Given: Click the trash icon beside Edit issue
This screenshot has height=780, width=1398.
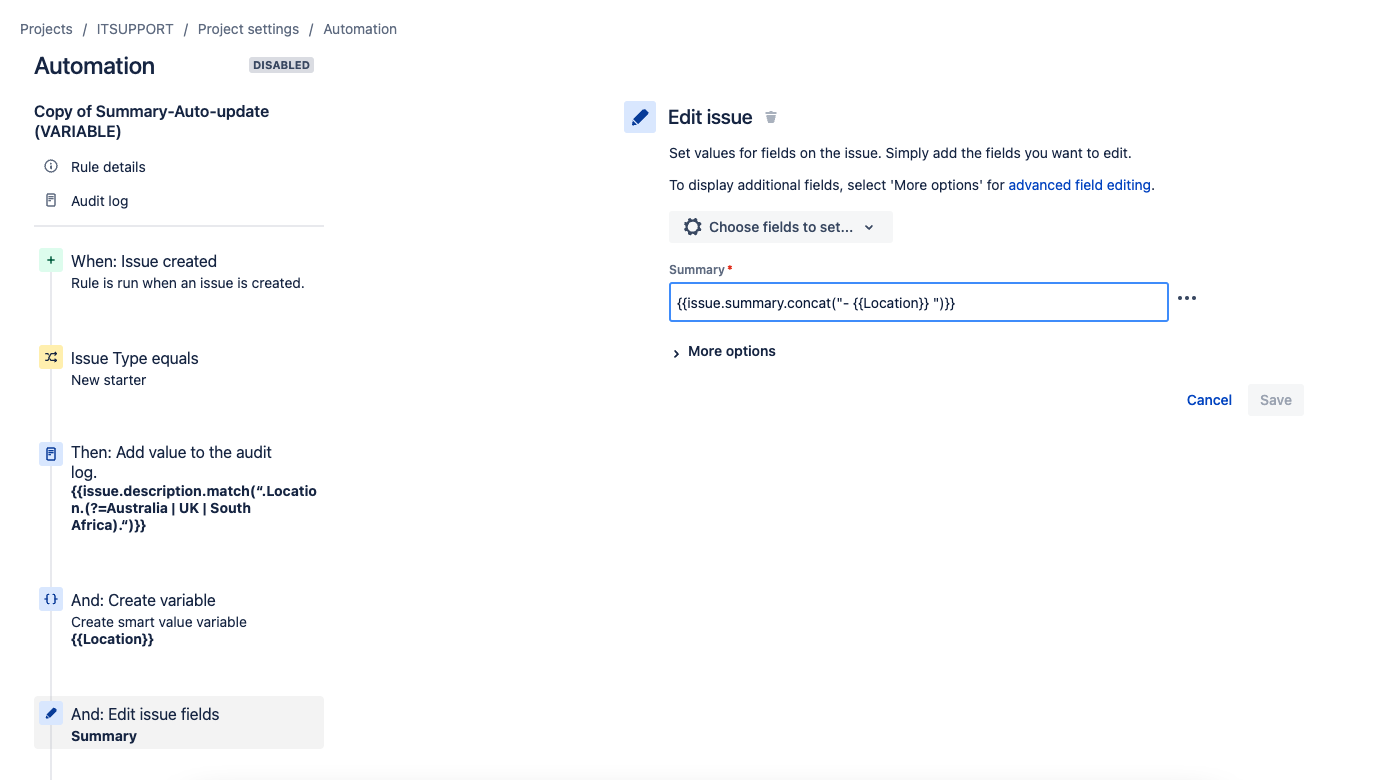Looking at the screenshot, I should click(x=771, y=117).
